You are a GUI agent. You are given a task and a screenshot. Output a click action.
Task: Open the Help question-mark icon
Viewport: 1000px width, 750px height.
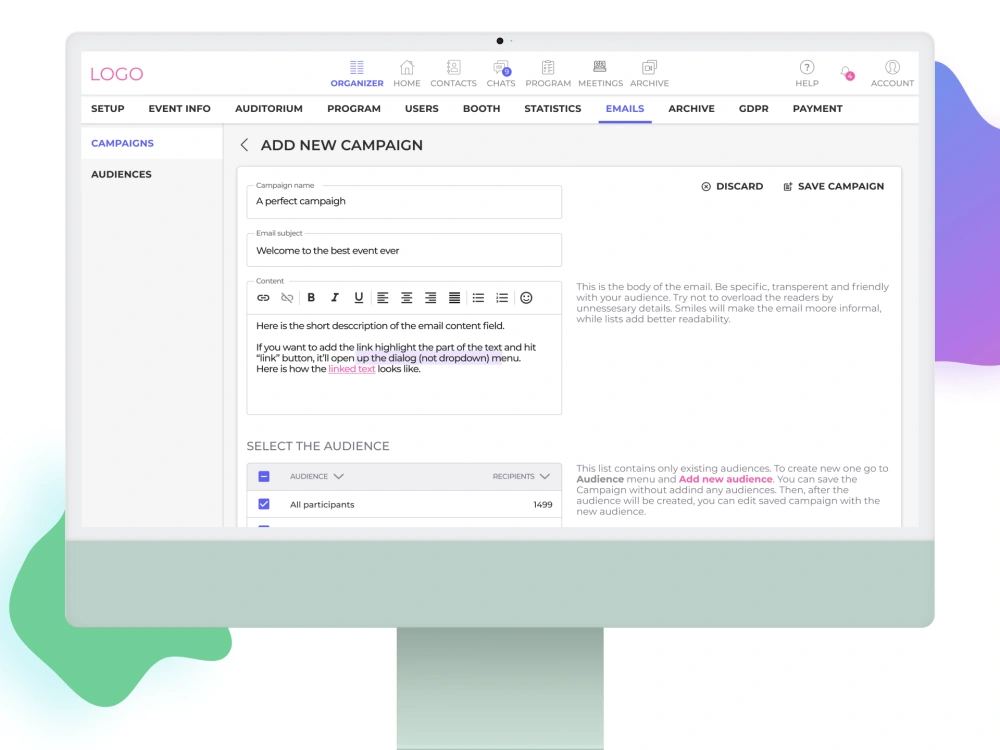click(x=807, y=68)
